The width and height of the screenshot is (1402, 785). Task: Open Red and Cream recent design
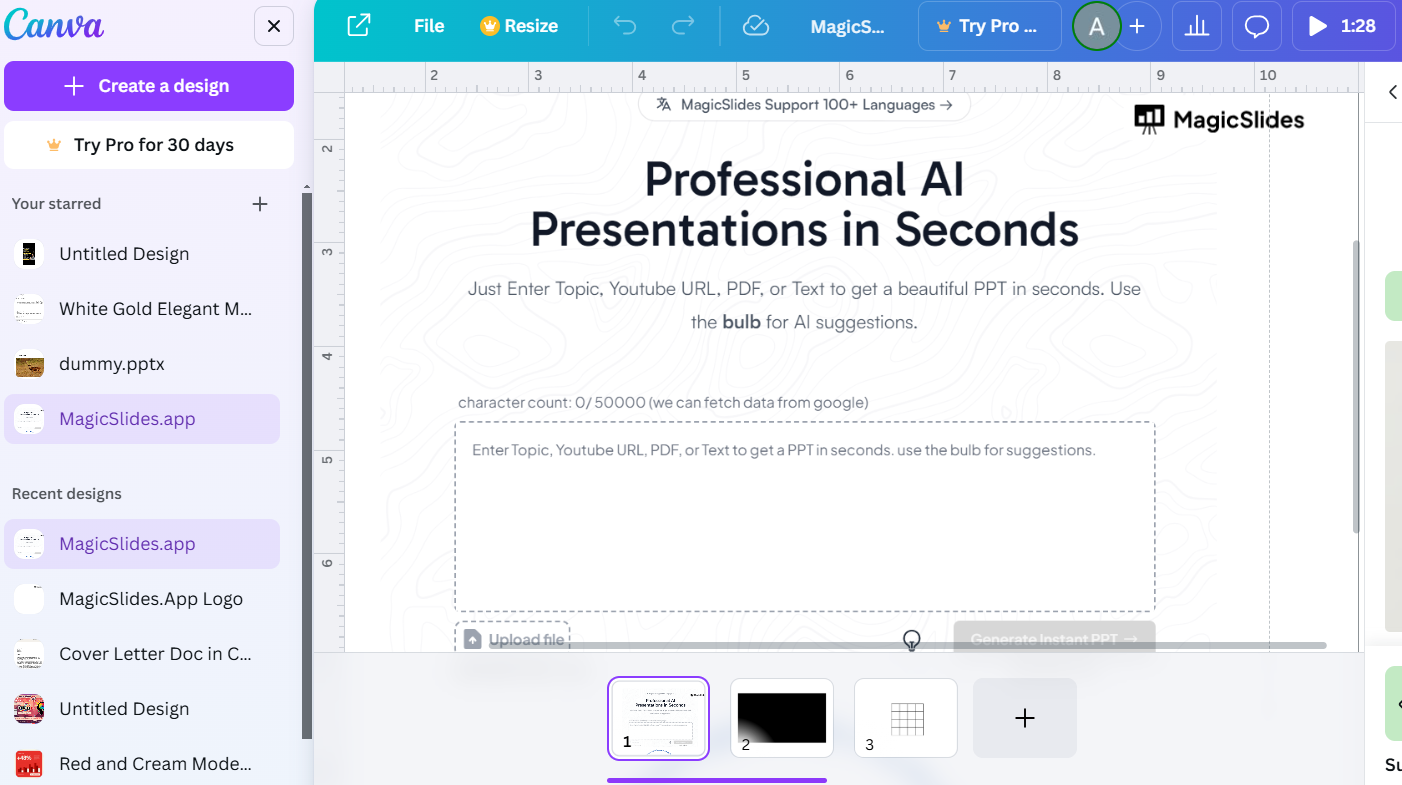(x=142, y=764)
